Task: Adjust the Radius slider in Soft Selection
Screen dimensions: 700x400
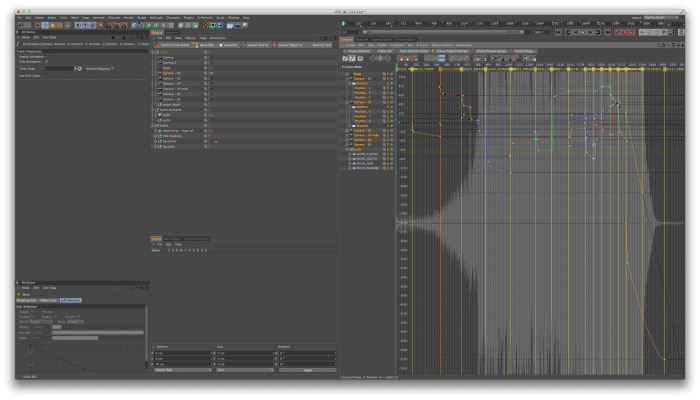Action: [x=98, y=327]
